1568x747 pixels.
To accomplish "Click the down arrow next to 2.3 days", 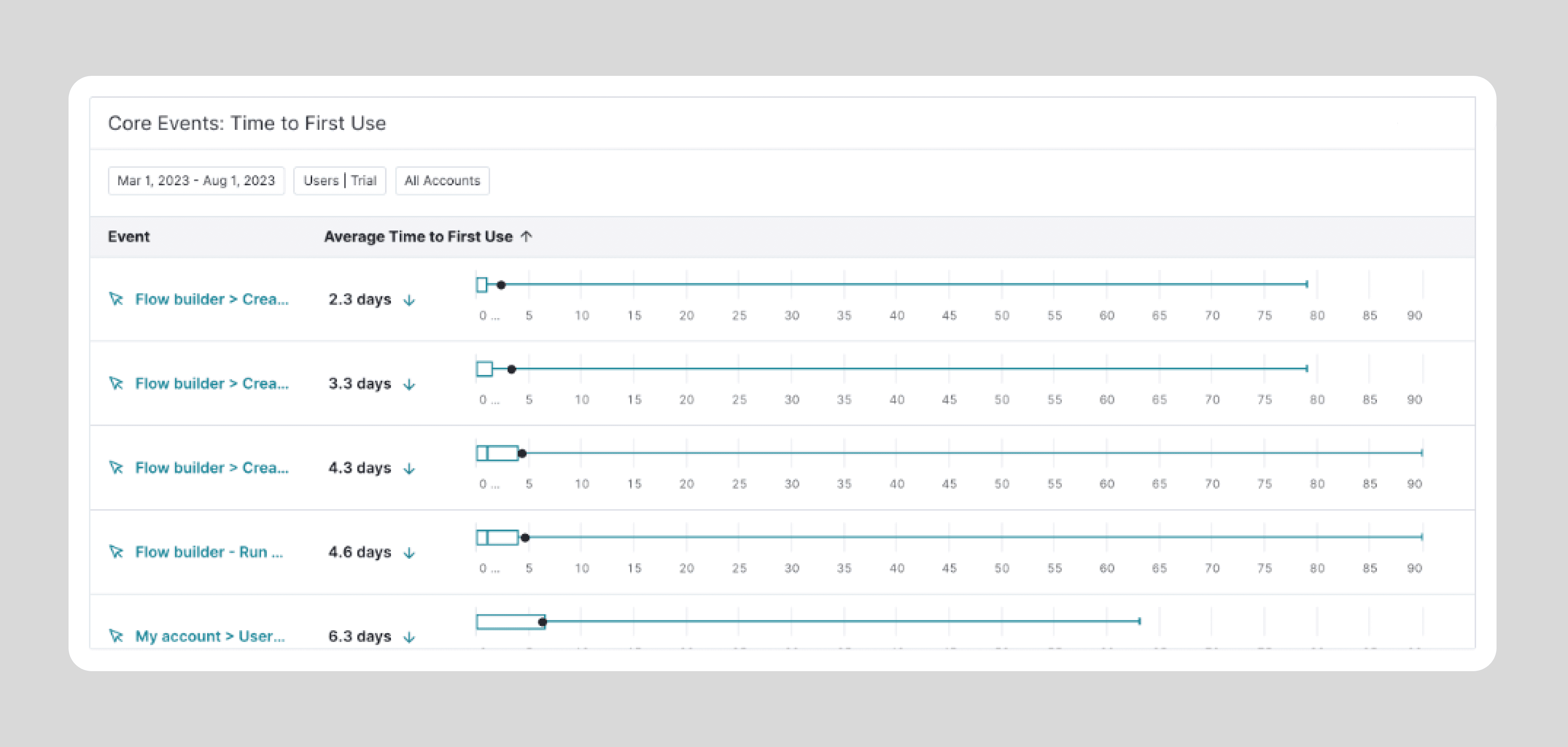I will coord(410,299).
